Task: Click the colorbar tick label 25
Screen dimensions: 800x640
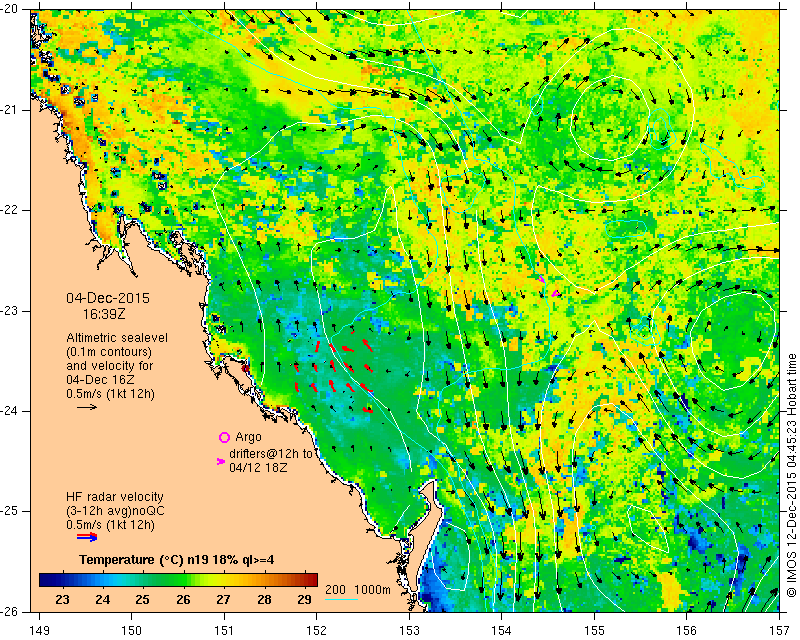Action: coord(142,600)
